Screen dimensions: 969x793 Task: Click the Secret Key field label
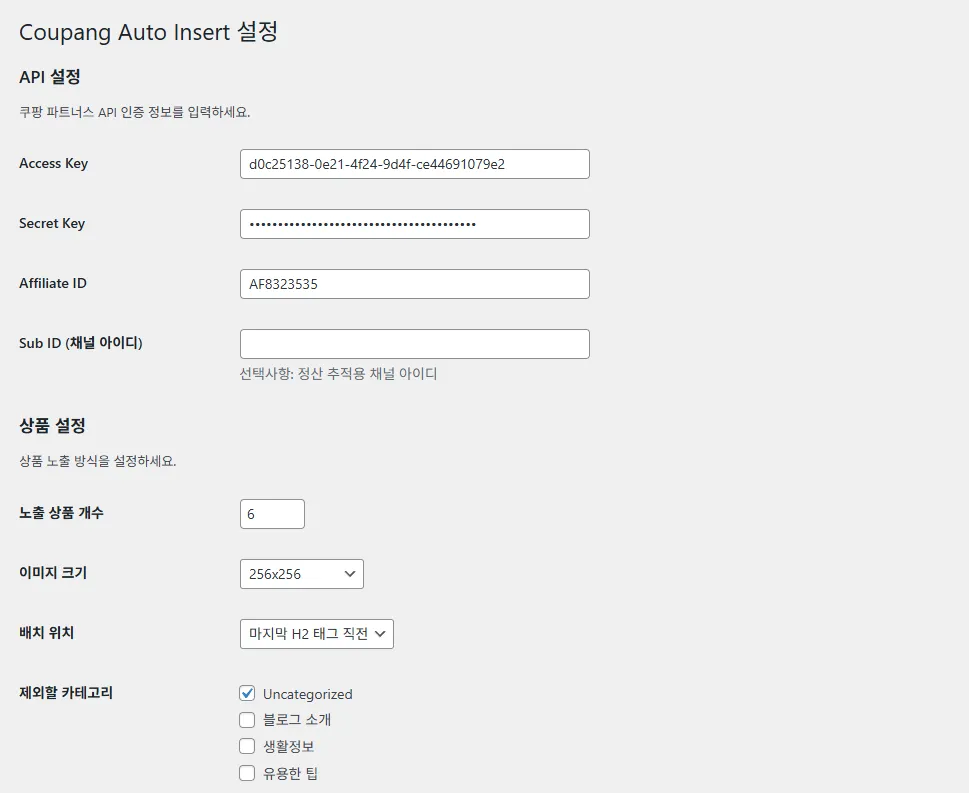click(52, 223)
